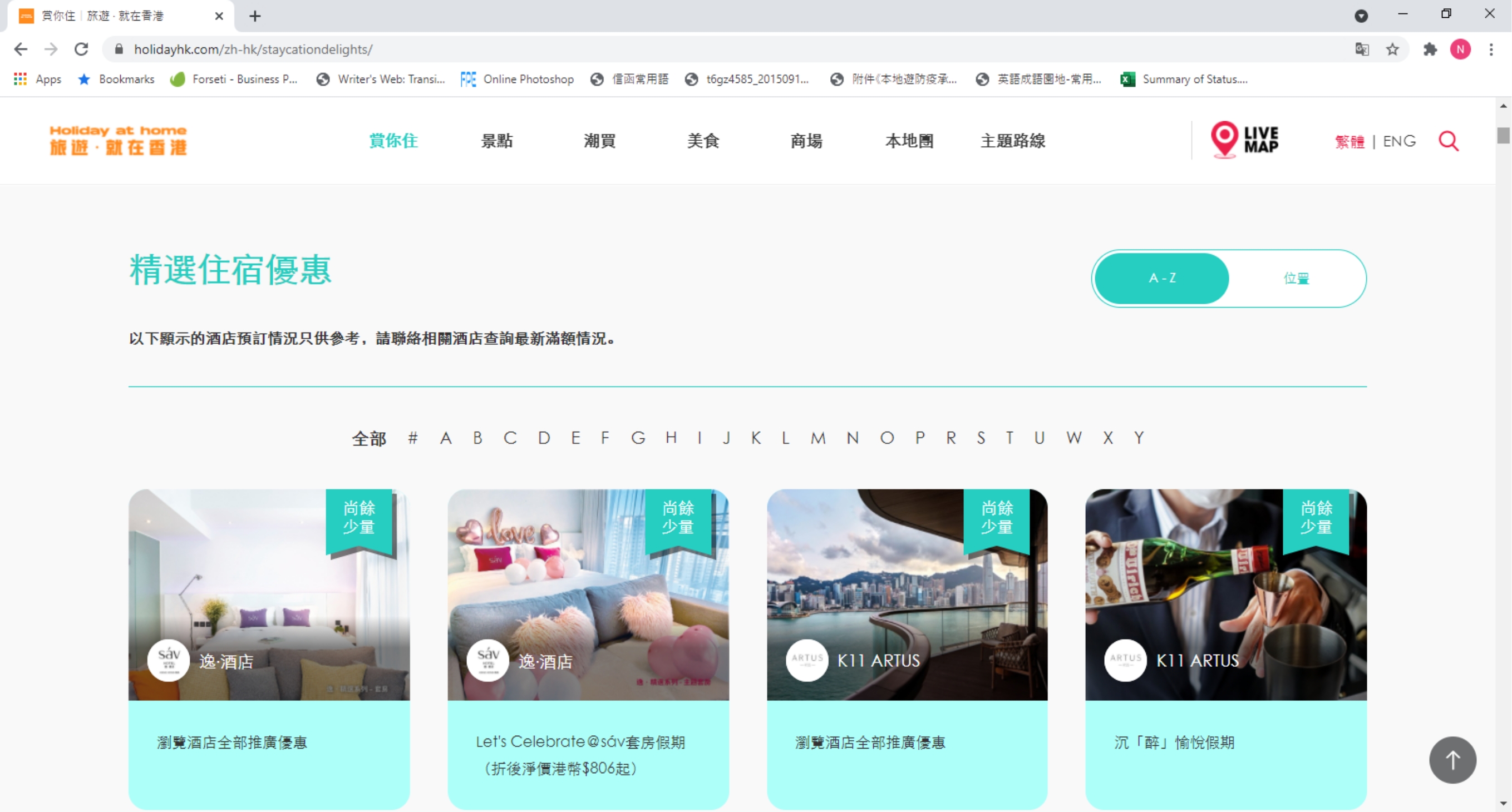
Task: Open the profile avatar N
Action: pyautogui.click(x=1460, y=49)
